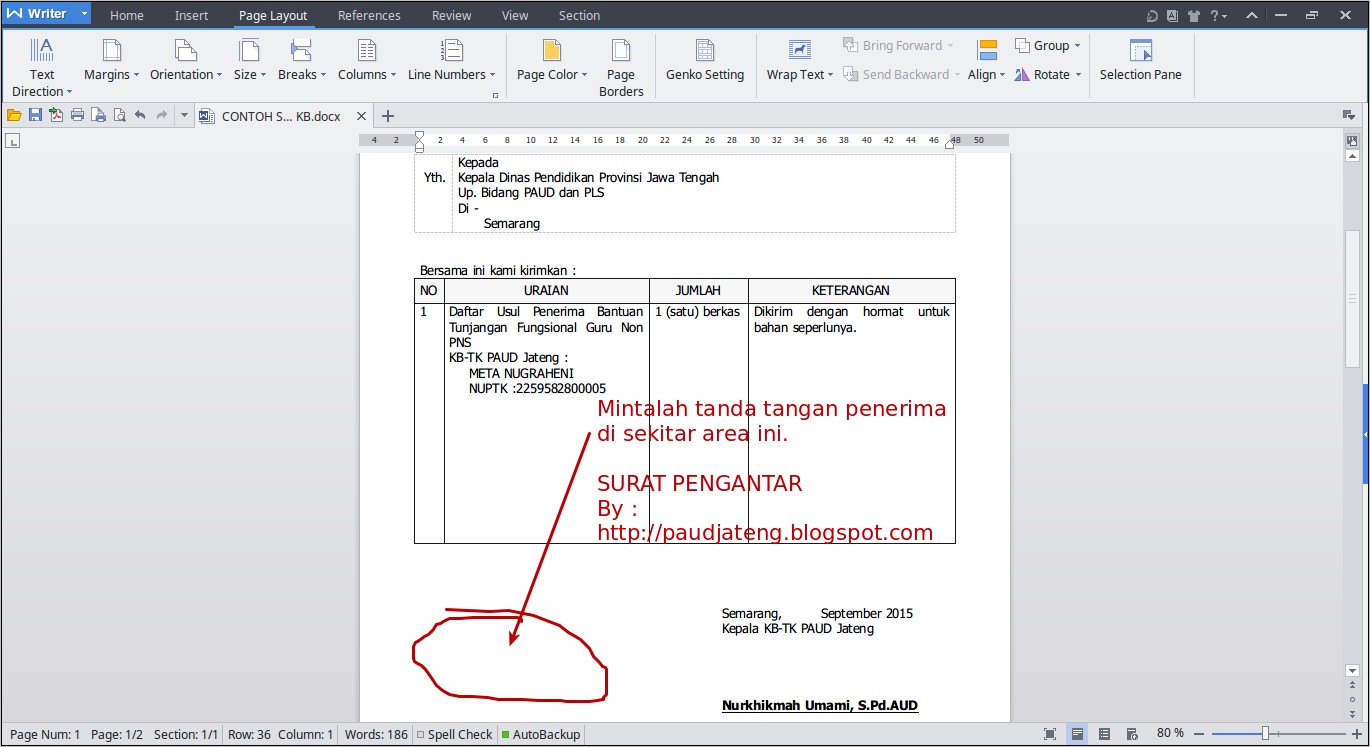Screen dimensions: 1370x747
Task: Open the Review tab
Action: 452,16
